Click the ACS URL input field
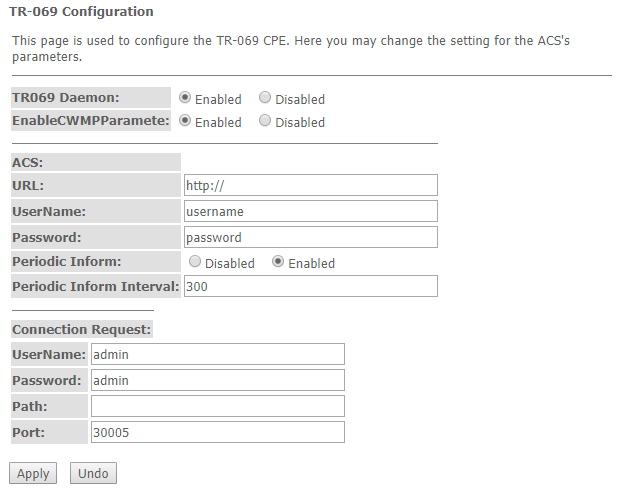Image resolution: width=621 pixels, height=492 pixels. click(311, 185)
